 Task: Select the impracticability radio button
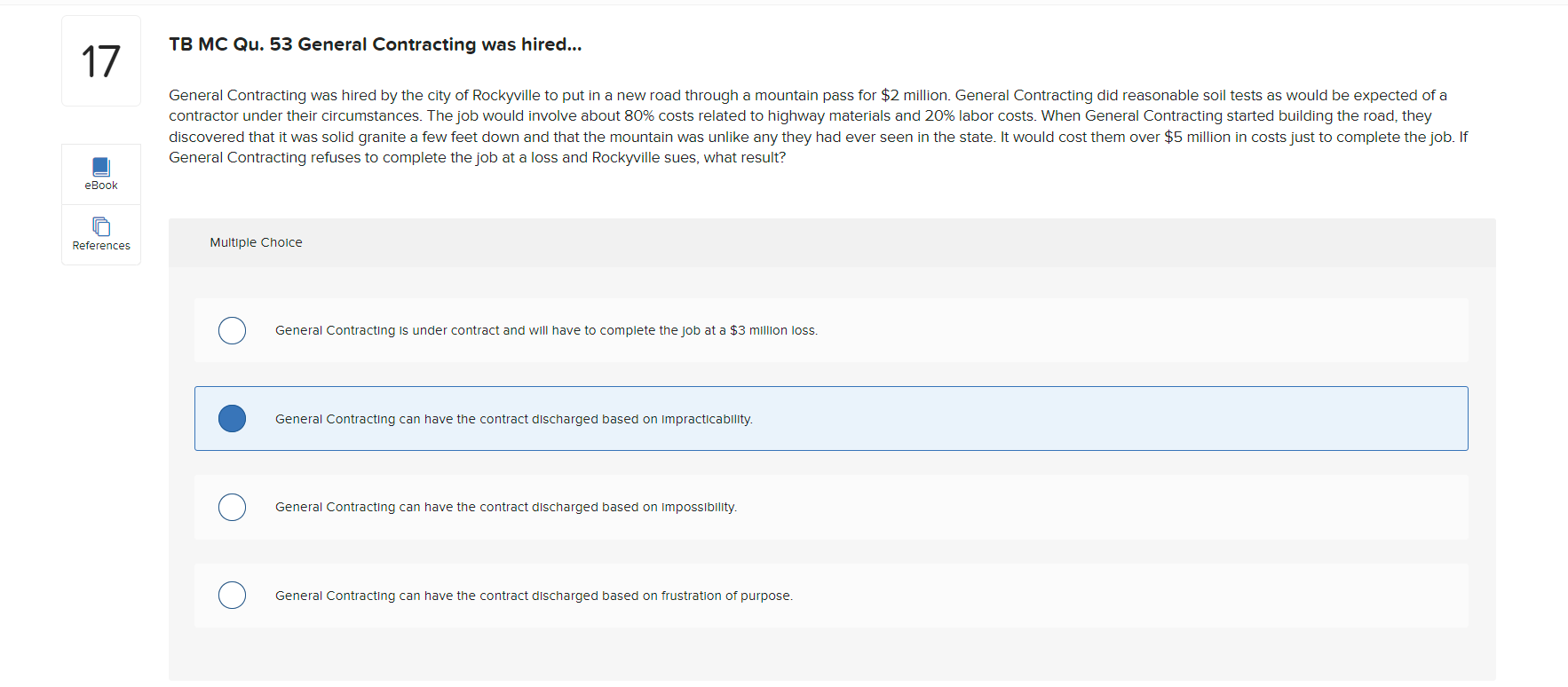click(x=232, y=418)
